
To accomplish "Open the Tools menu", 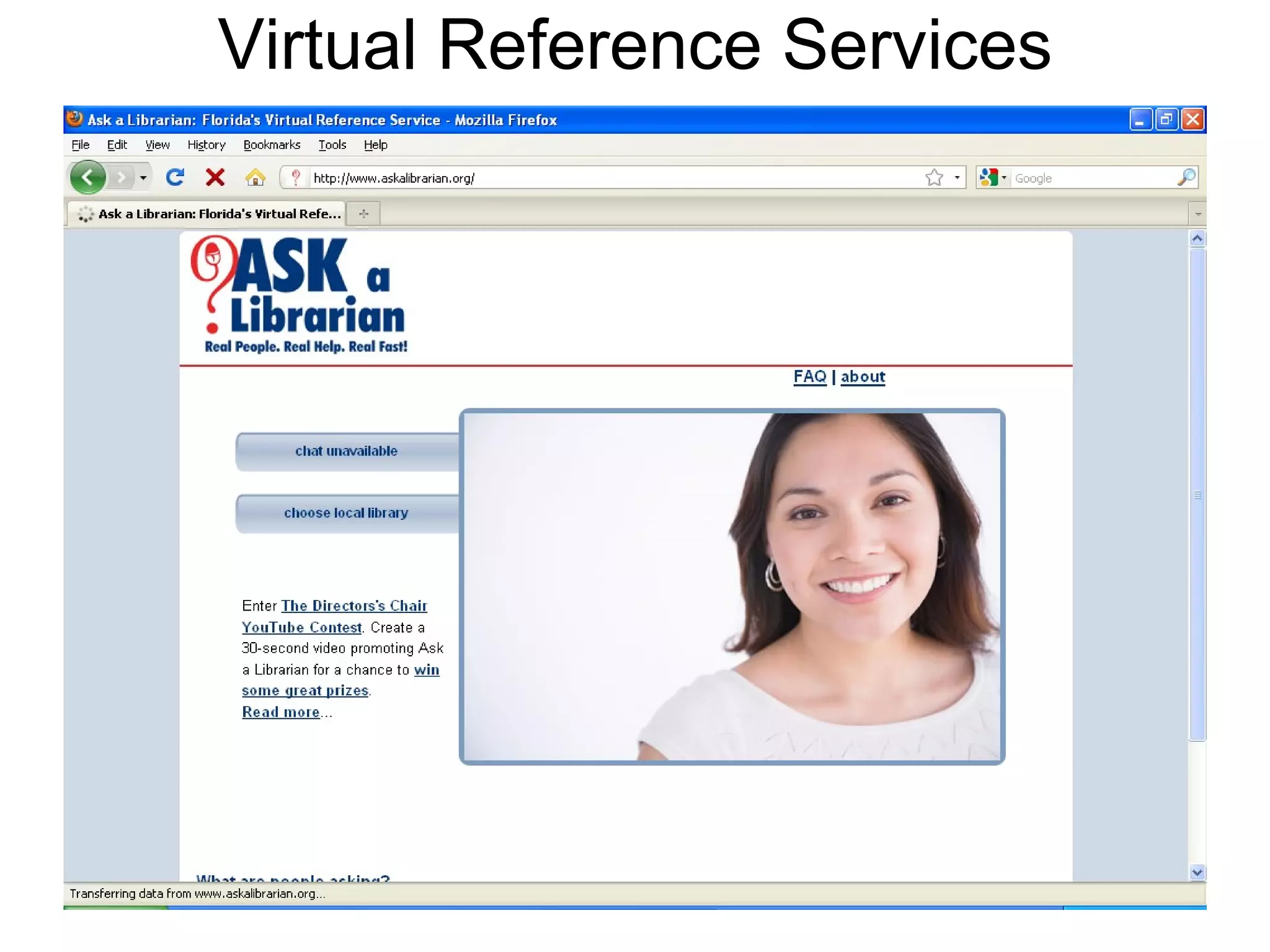I will pyautogui.click(x=332, y=145).
